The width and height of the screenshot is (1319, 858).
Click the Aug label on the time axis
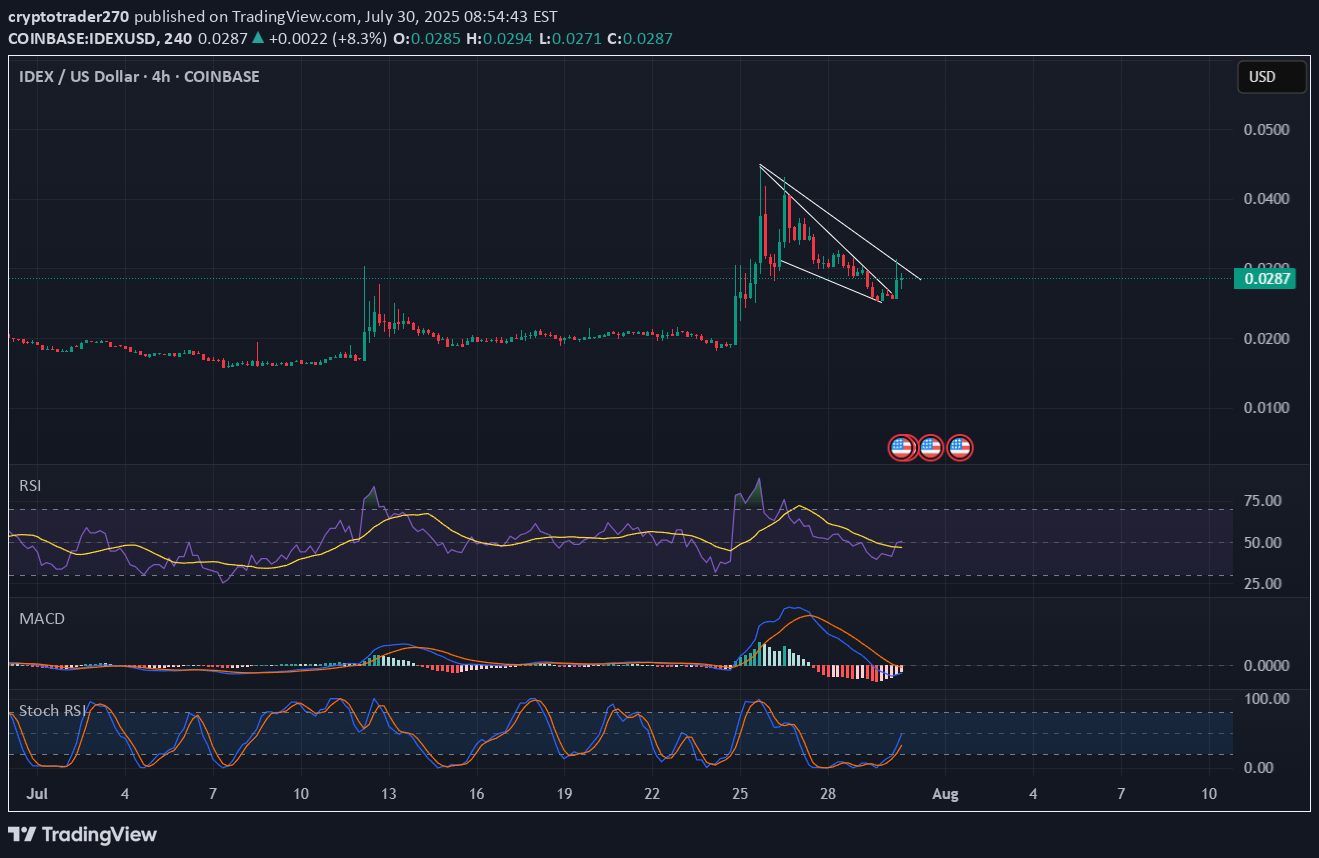[945, 794]
